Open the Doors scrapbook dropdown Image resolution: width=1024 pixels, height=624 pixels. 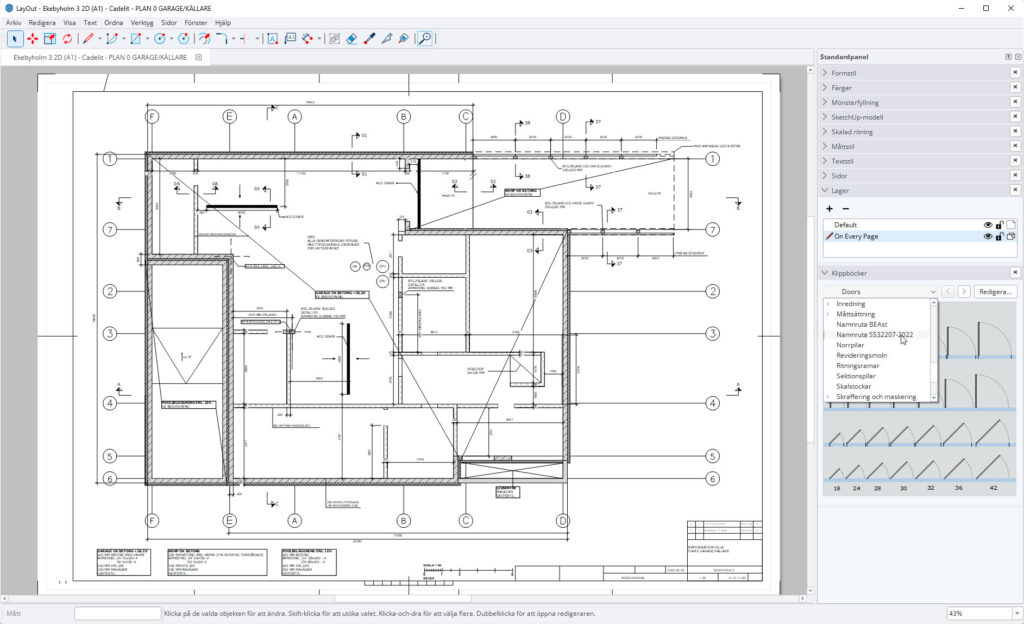point(878,291)
